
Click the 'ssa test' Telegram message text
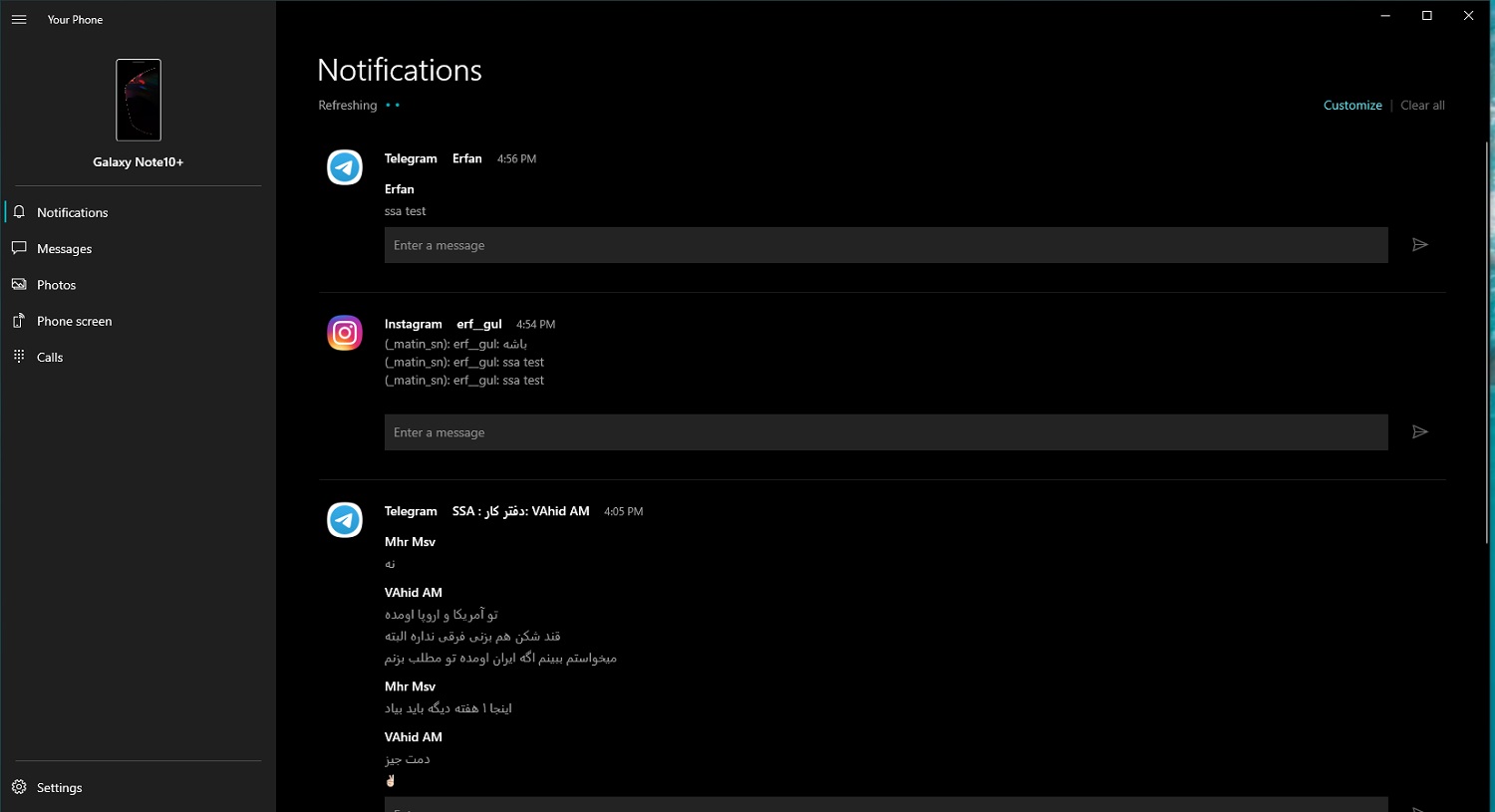pyautogui.click(x=406, y=211)
